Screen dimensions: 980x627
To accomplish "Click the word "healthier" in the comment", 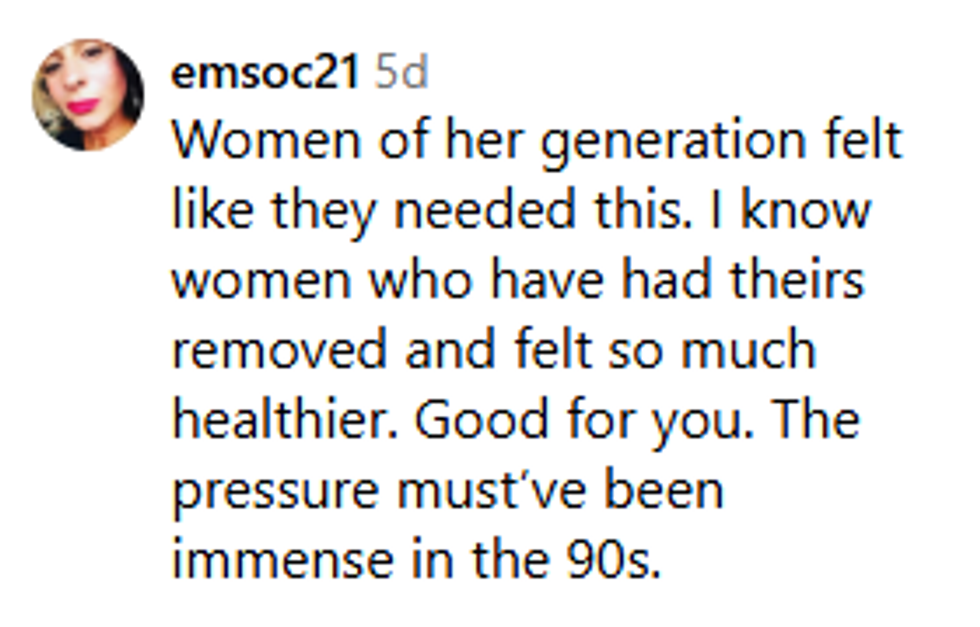I will pos(285,418).
